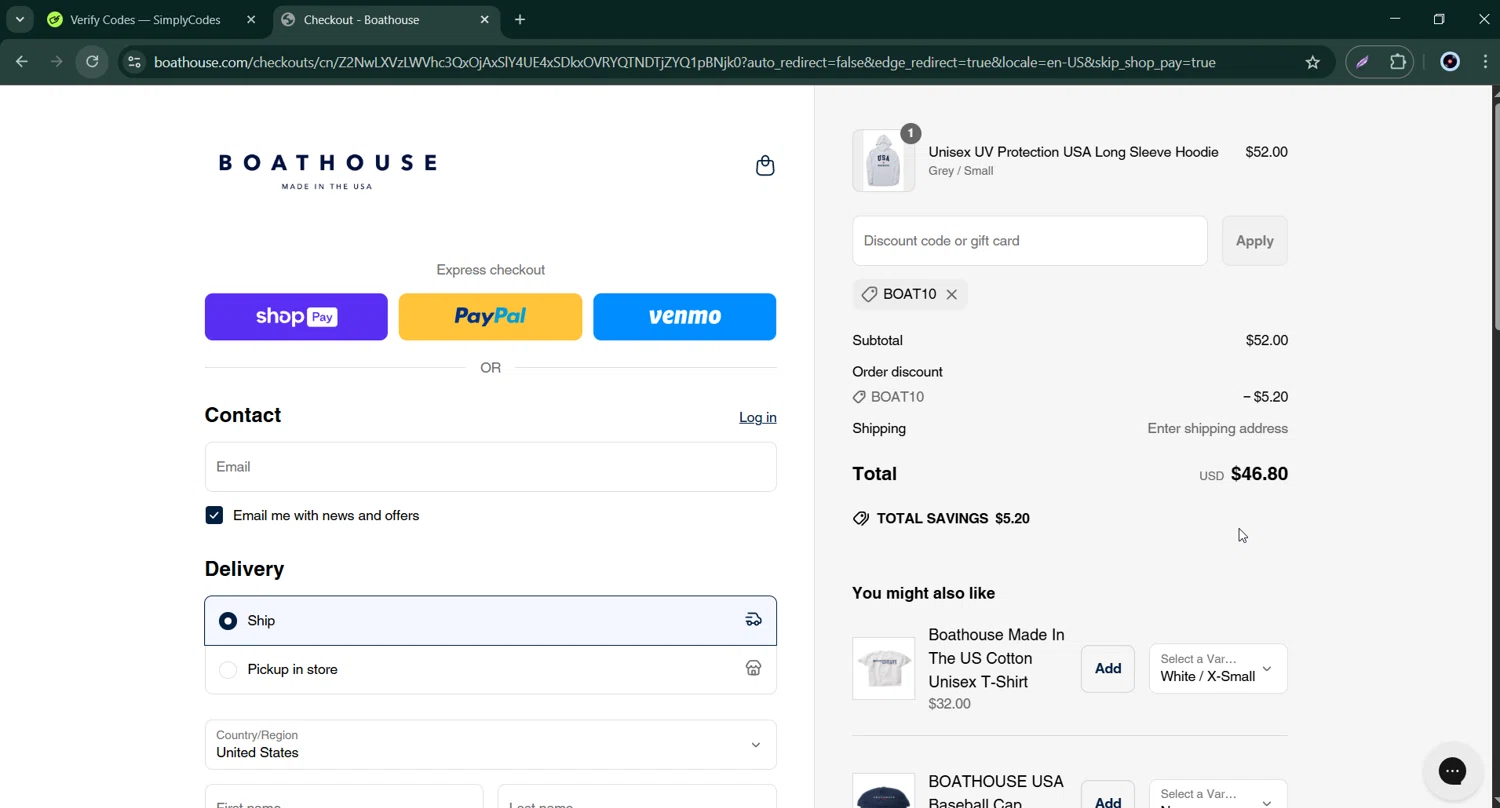Pay with Venmo express checkout
The image size is (1500, 808).
pos(684,317)
